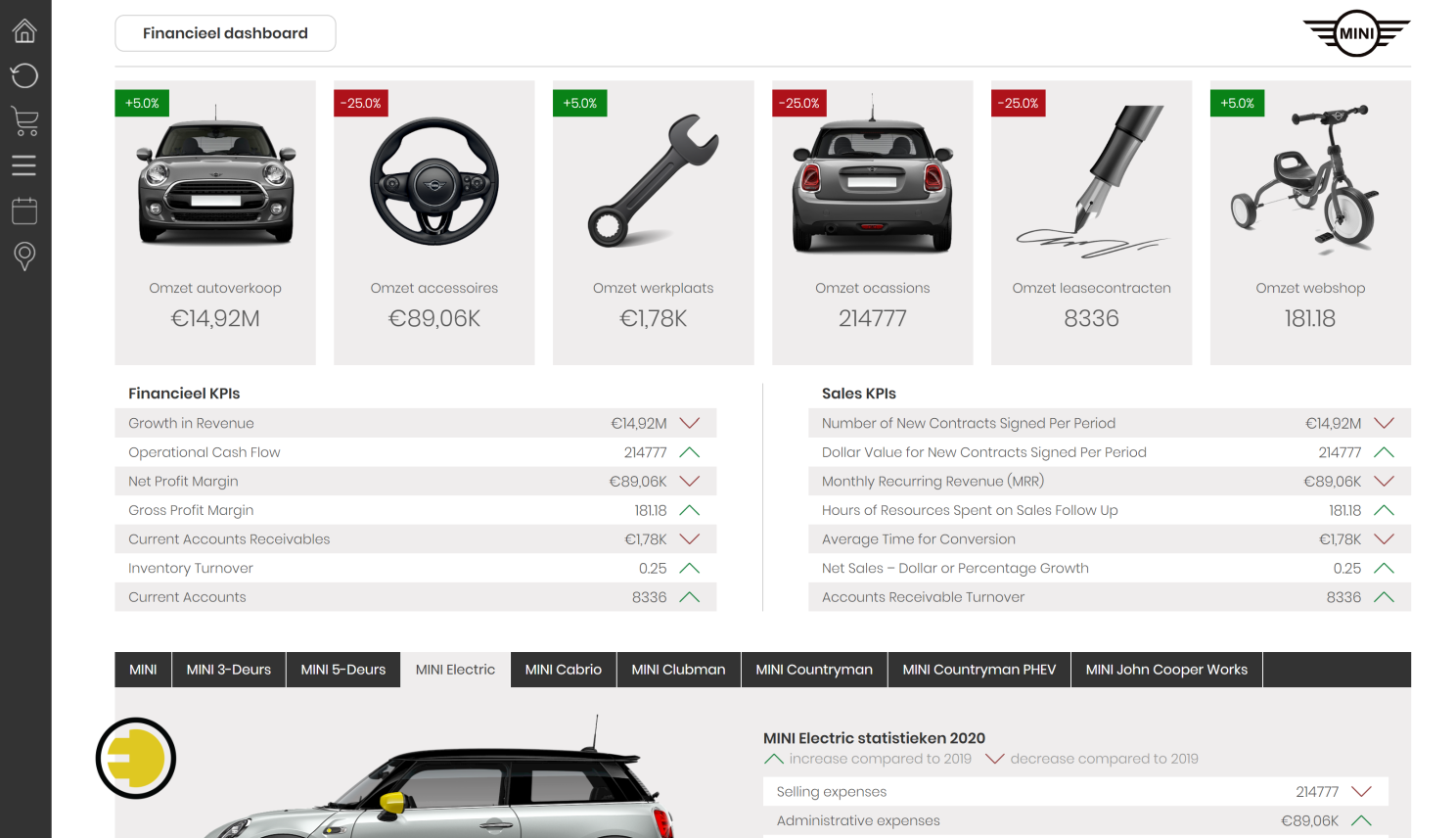1456x838 pixels.
Task: Click the -25.0% badge on accessoires card
Action: click(361, 103)
